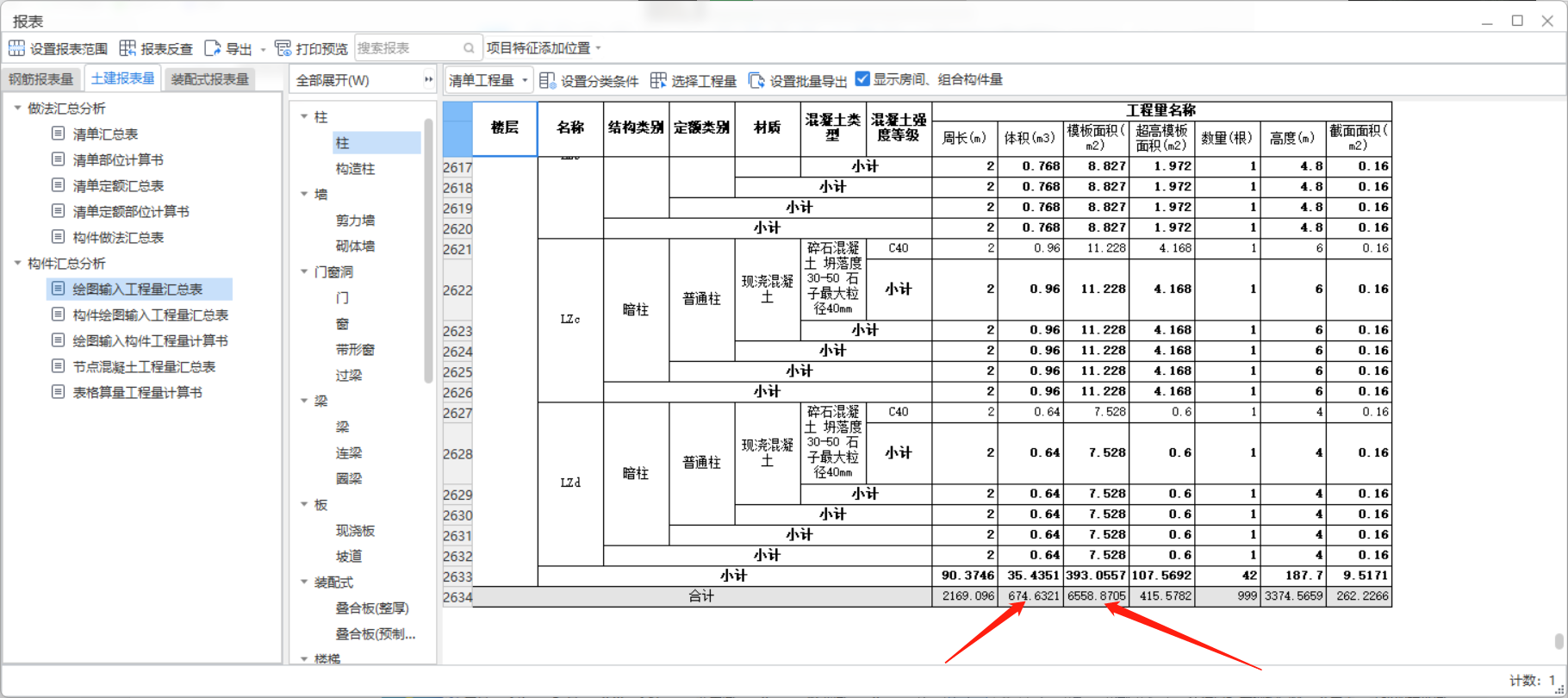The image size is (1568, 698).
Task: Click the component list vertical scrollbar
Action: coord(428,250)
